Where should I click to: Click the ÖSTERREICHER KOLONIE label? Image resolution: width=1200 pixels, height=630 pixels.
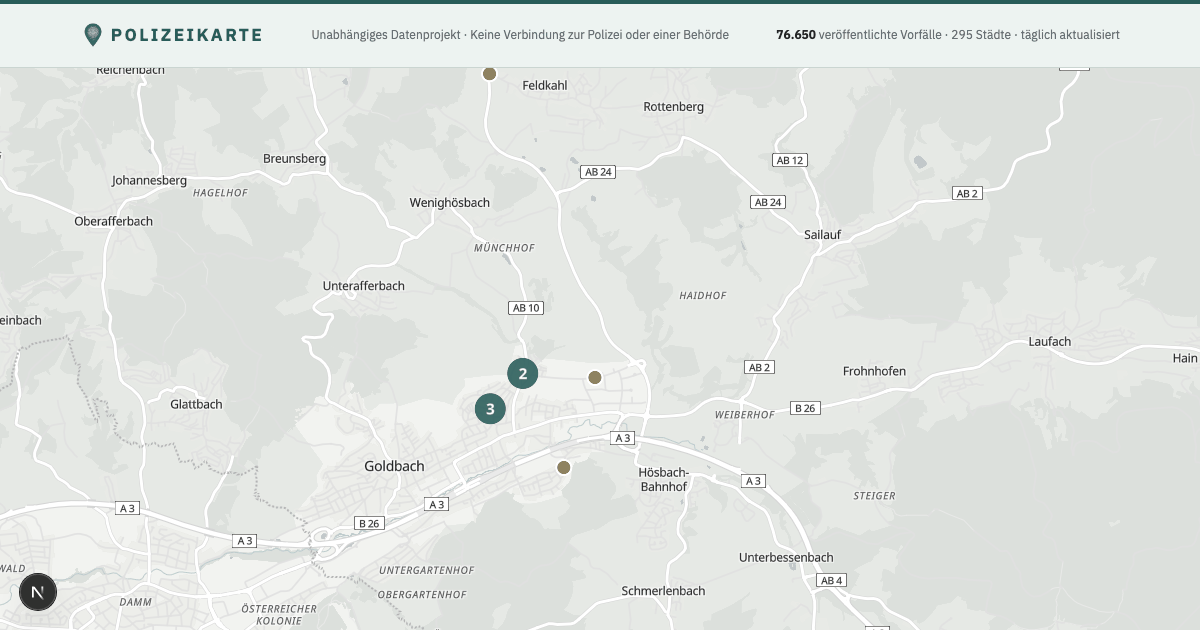279,614
